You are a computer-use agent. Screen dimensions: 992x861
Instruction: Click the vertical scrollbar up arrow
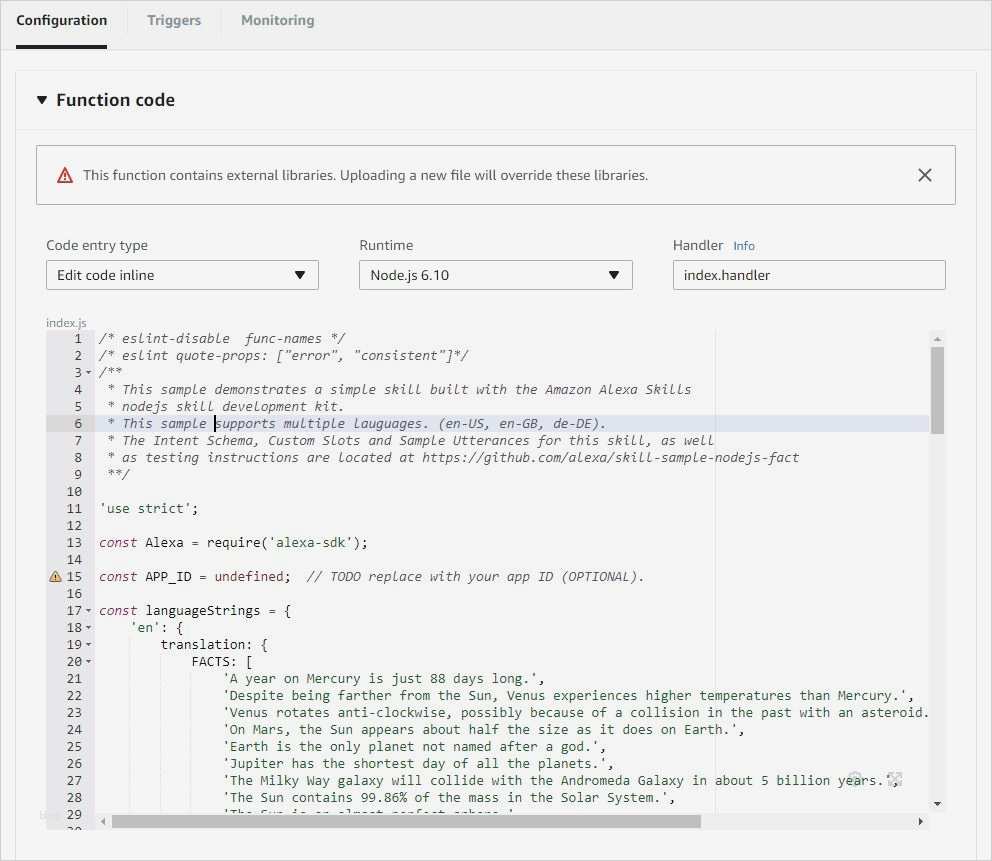(x=937, y=339)
